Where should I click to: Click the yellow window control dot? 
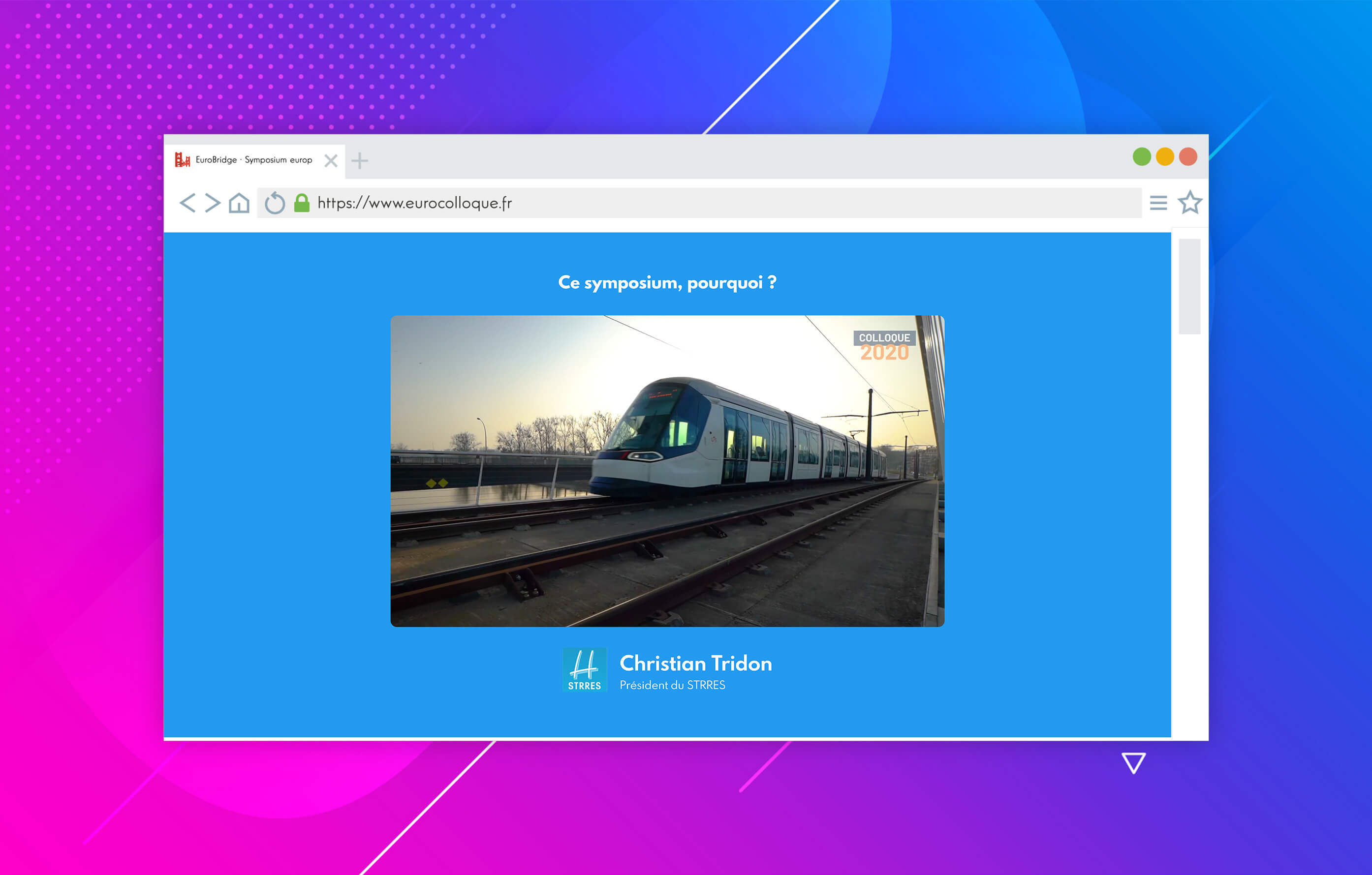pos(1165,156)
